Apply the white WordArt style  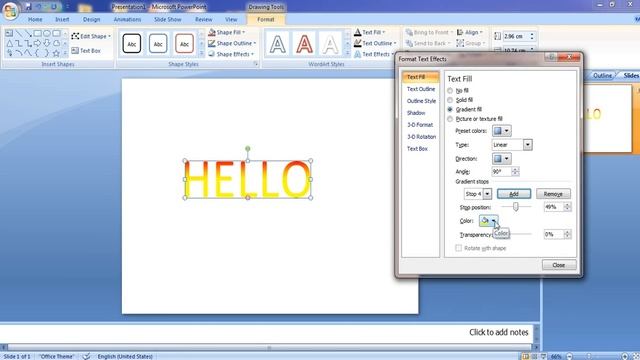pyautogui.click(x=330, y=44)
